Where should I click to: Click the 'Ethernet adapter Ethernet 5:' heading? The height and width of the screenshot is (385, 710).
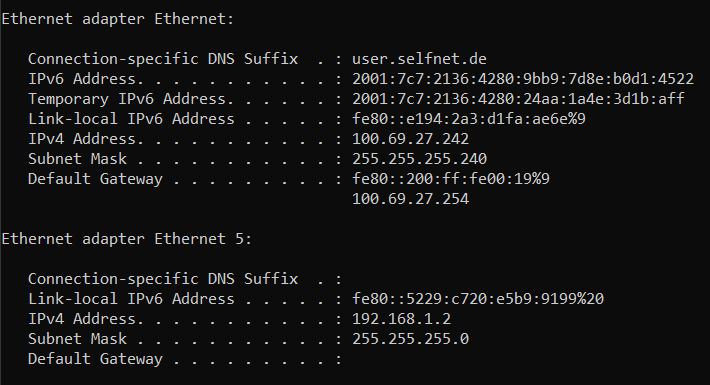[x=127, y=239]
